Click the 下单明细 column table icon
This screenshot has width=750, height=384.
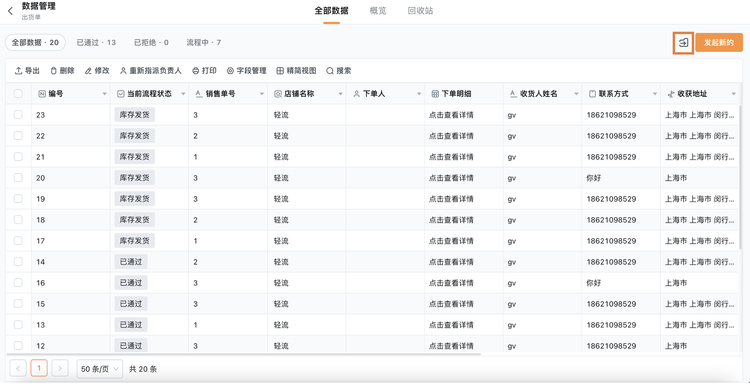coord(435,94)
